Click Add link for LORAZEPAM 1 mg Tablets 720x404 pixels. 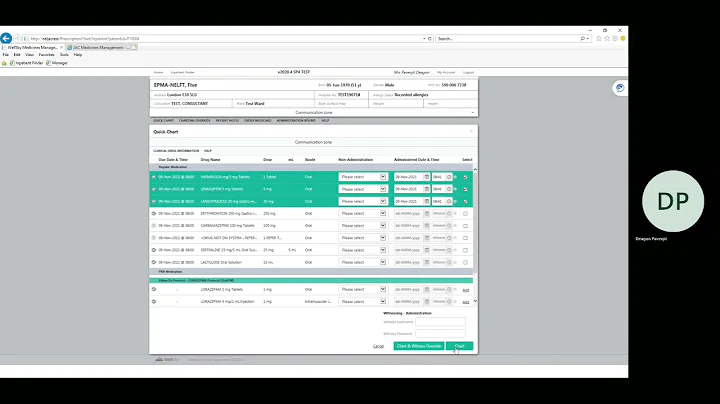click(x=466, y=290)
